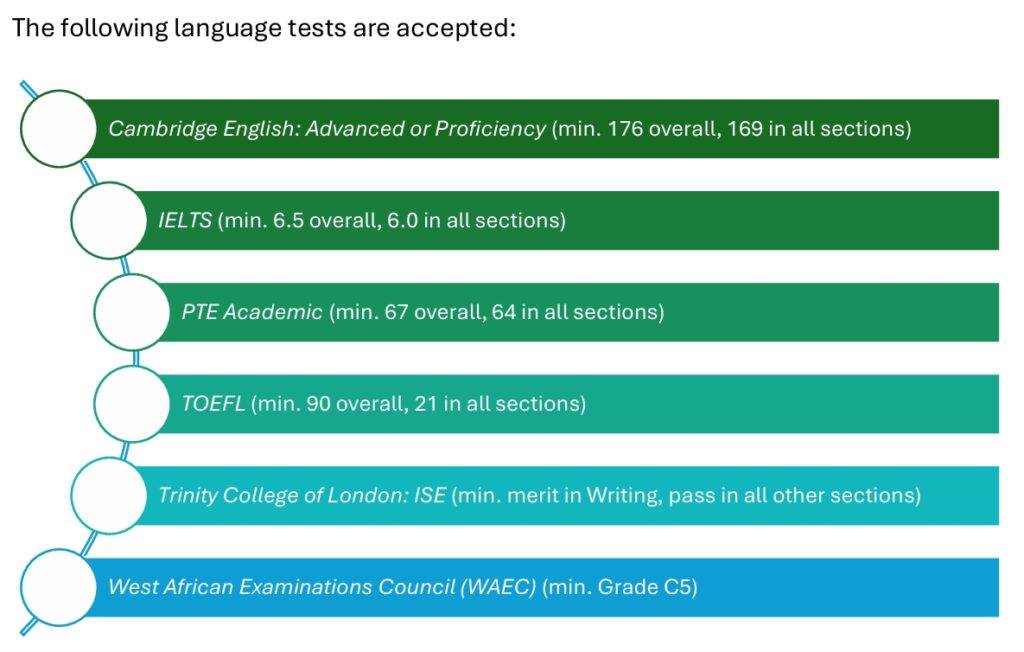The width and height of the screenshot is (1024, 652).
Task: Click the circle beside Trinity College ISE
Action: pos(109,495)
